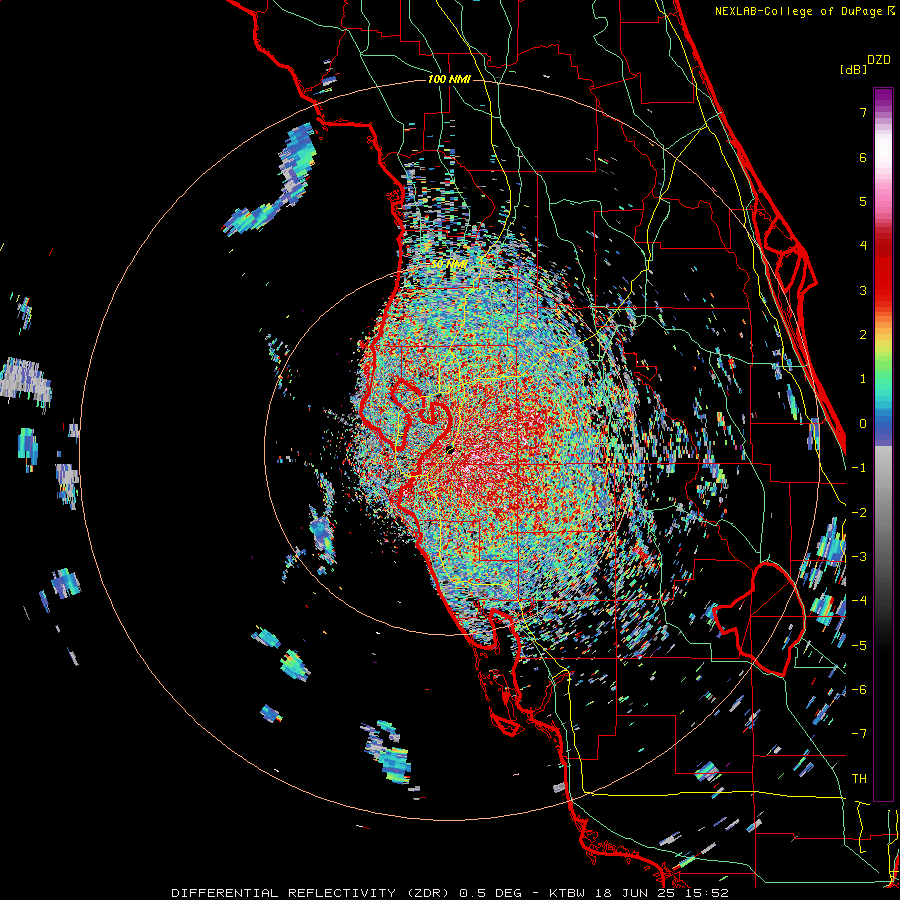Click the 2 tick on color scale
This screenshot has width=900, height=900.
click(863, 335)
